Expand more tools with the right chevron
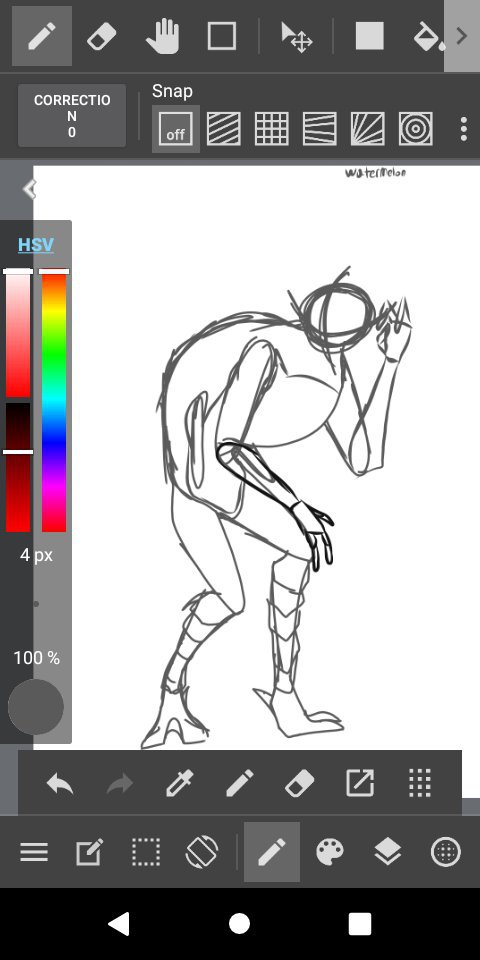This screenshot has width=480, height=960. [462, 36]
